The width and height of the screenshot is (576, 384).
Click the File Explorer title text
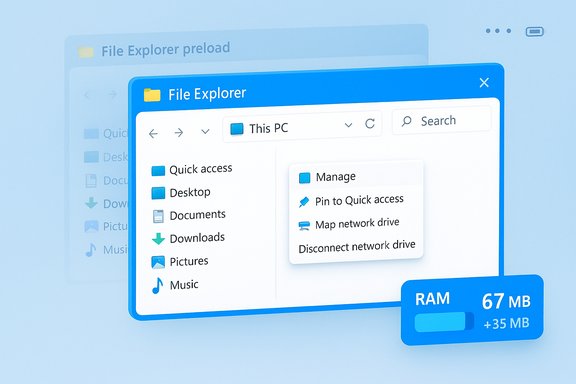tap(207, 94)
